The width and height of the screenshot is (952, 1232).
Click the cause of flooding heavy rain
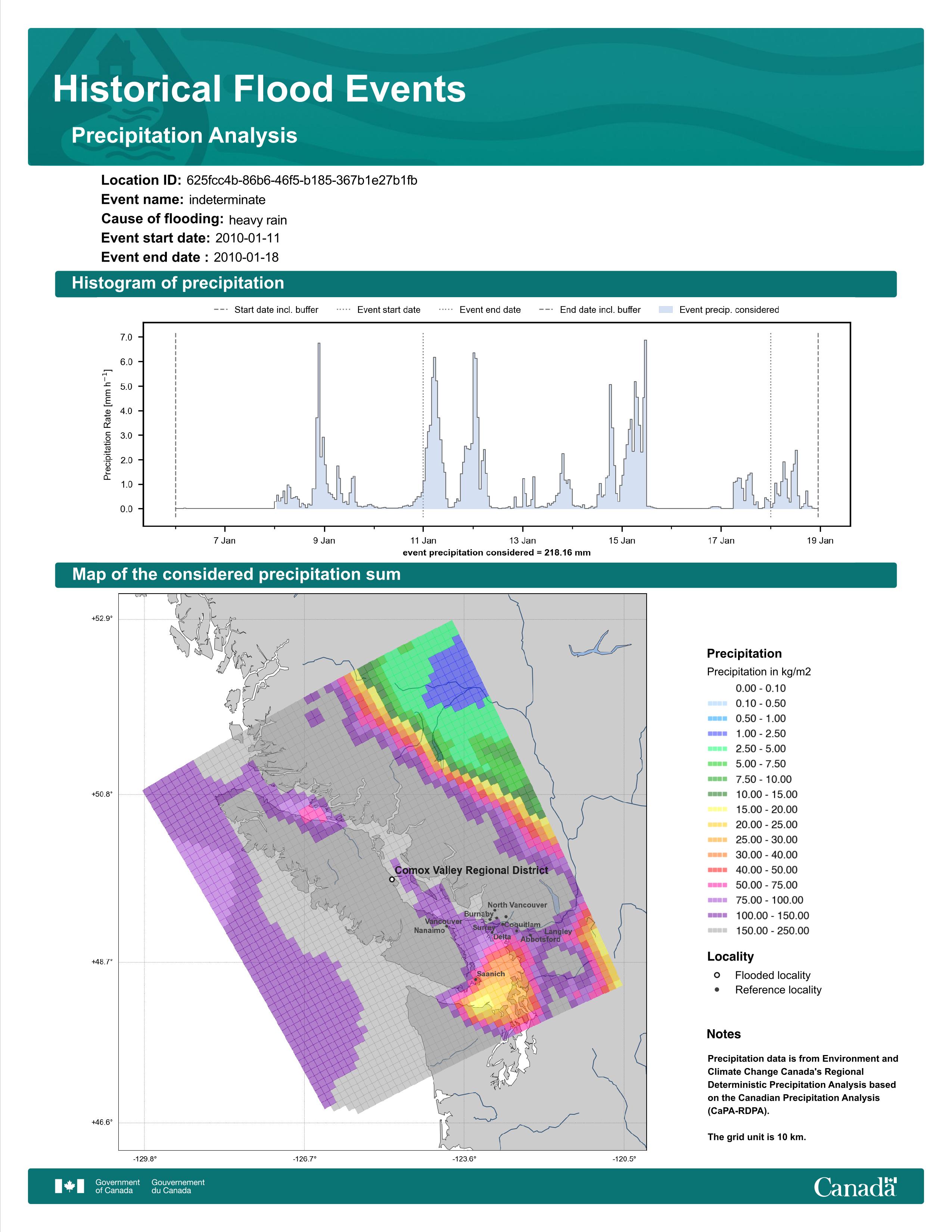click(258, 220)
